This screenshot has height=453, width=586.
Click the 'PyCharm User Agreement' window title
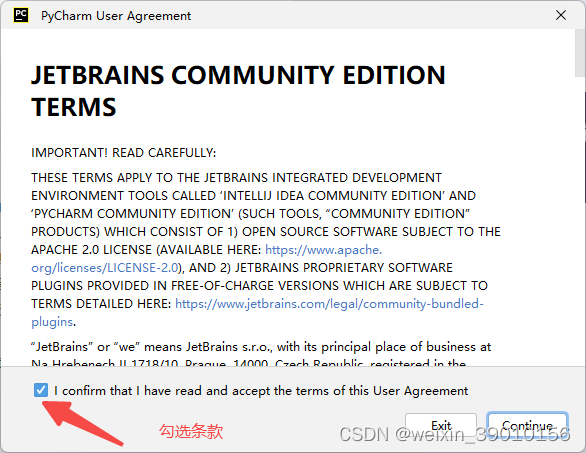coord(116,16)
